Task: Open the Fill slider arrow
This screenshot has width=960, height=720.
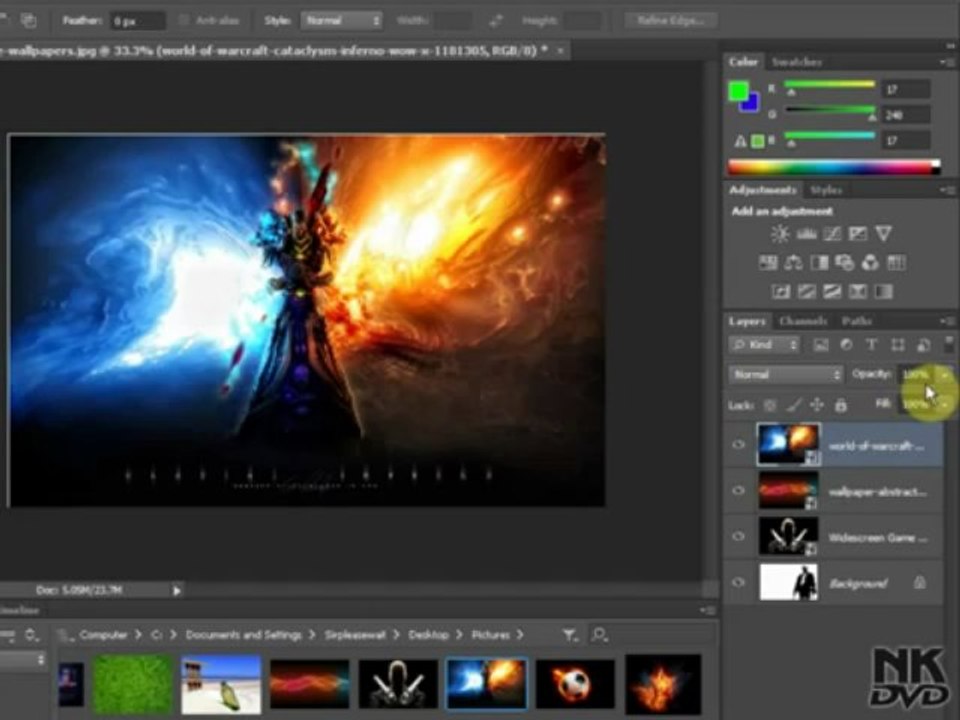Action: pyautogui.click(x=945, y=405)
